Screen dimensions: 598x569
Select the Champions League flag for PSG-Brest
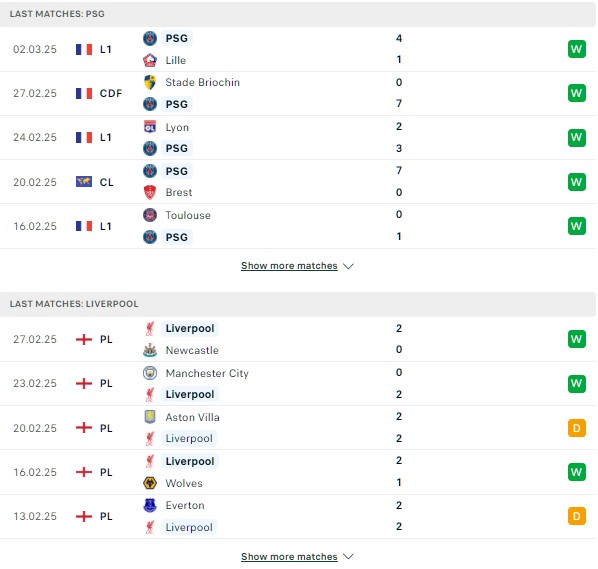point(84,182)
